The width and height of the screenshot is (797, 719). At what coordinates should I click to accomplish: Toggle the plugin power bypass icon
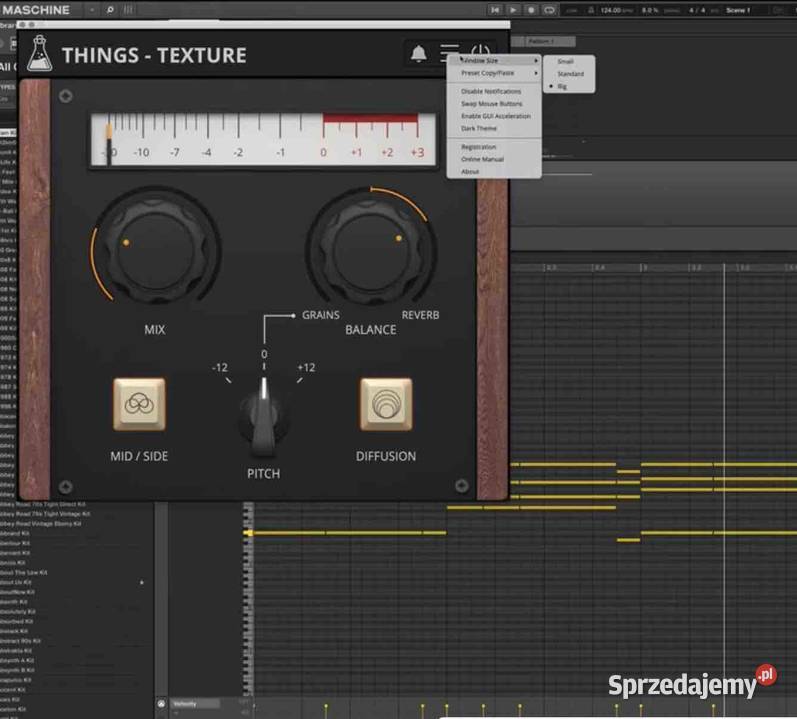click(480, 51)
